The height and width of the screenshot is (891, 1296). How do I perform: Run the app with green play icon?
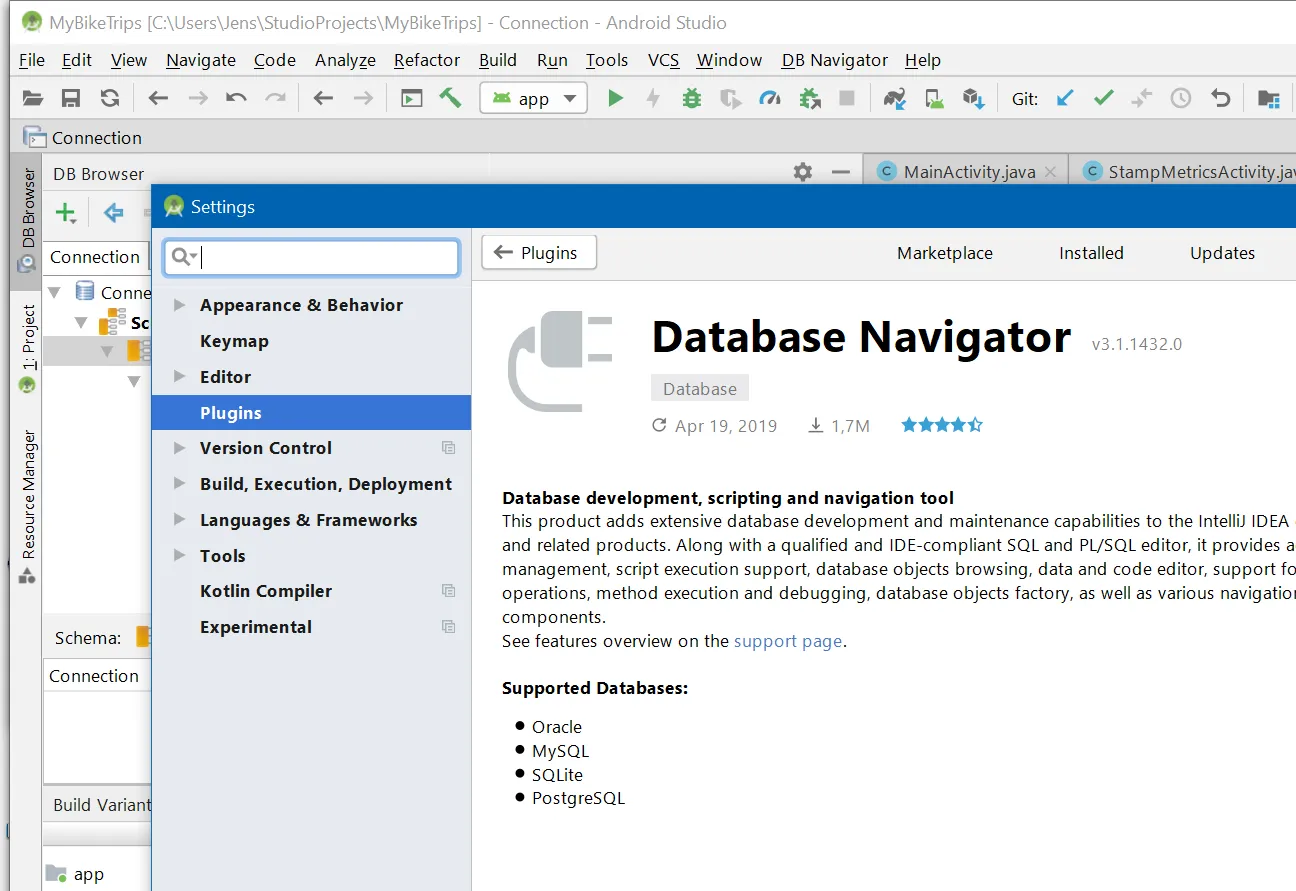616,98
